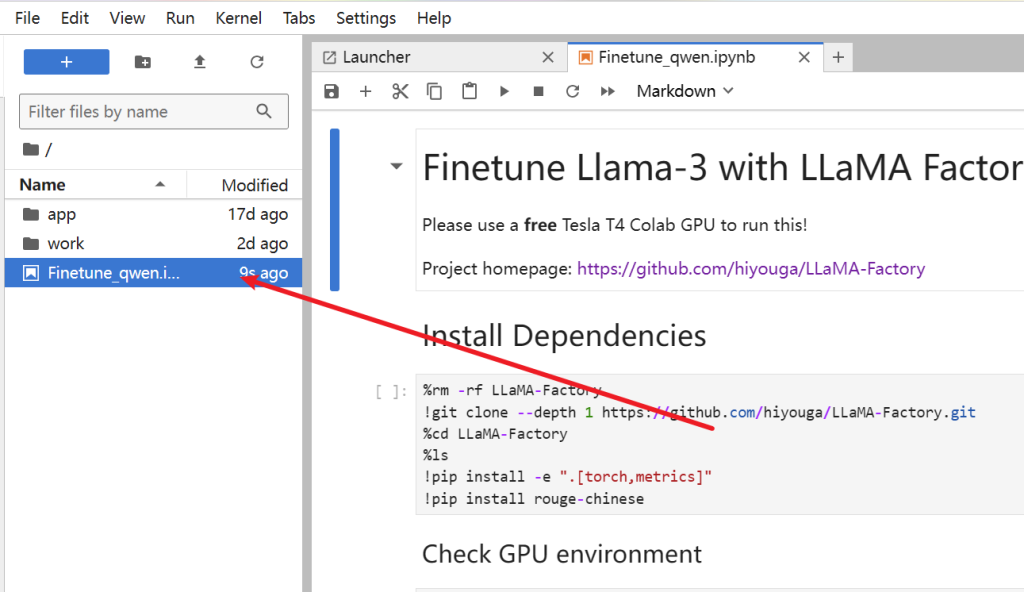Click the Install Dependencies heading
This screenshot has width=1024, height=592.
(564, 336)
